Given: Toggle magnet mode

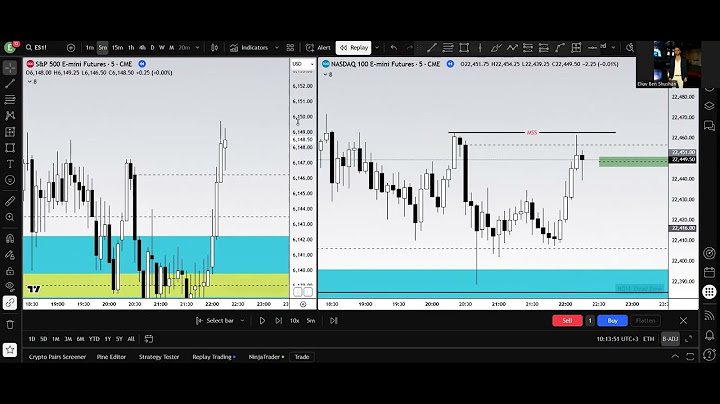Looking at the screenshot, I should (x=10, y=238).
